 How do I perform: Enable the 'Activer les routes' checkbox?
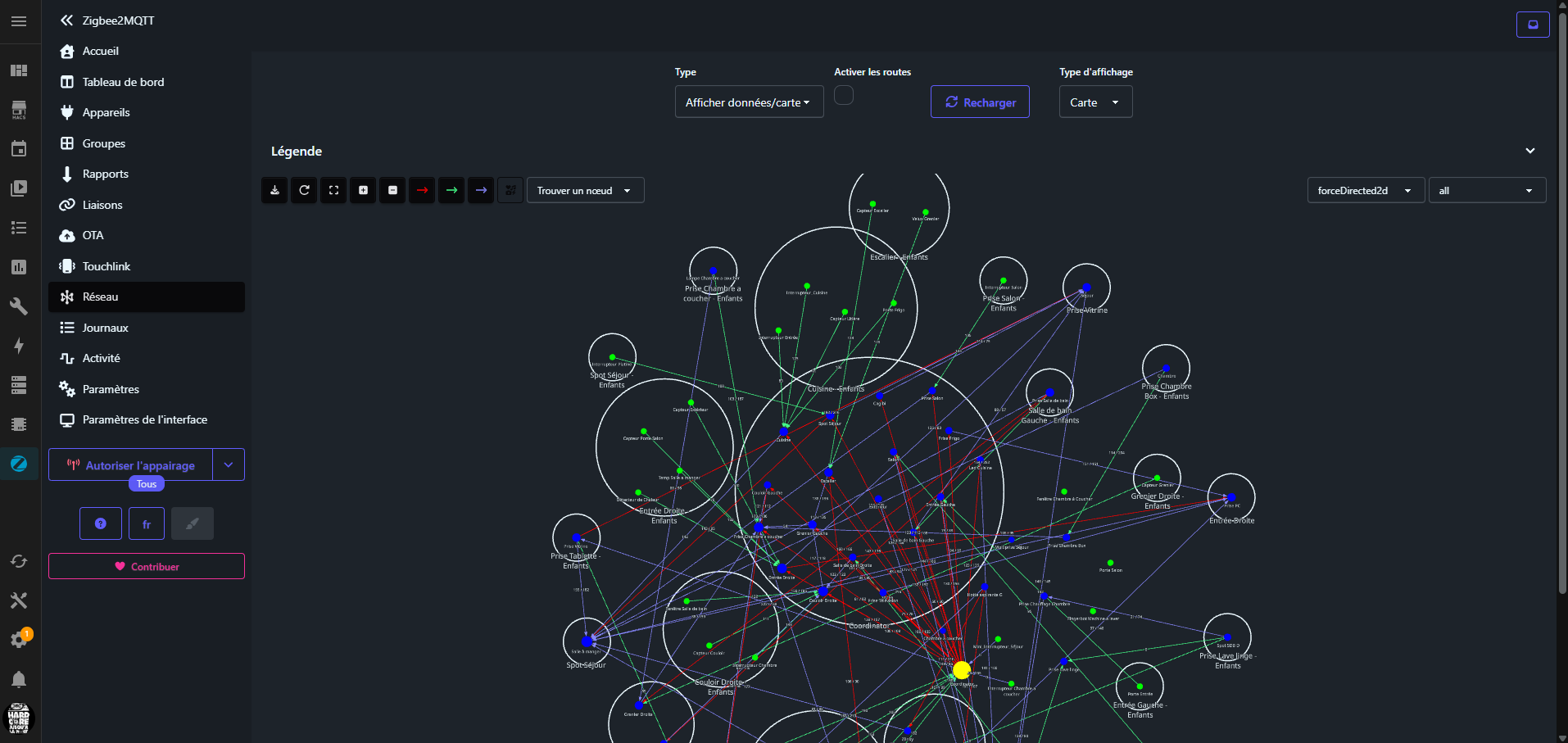point(844,96)
